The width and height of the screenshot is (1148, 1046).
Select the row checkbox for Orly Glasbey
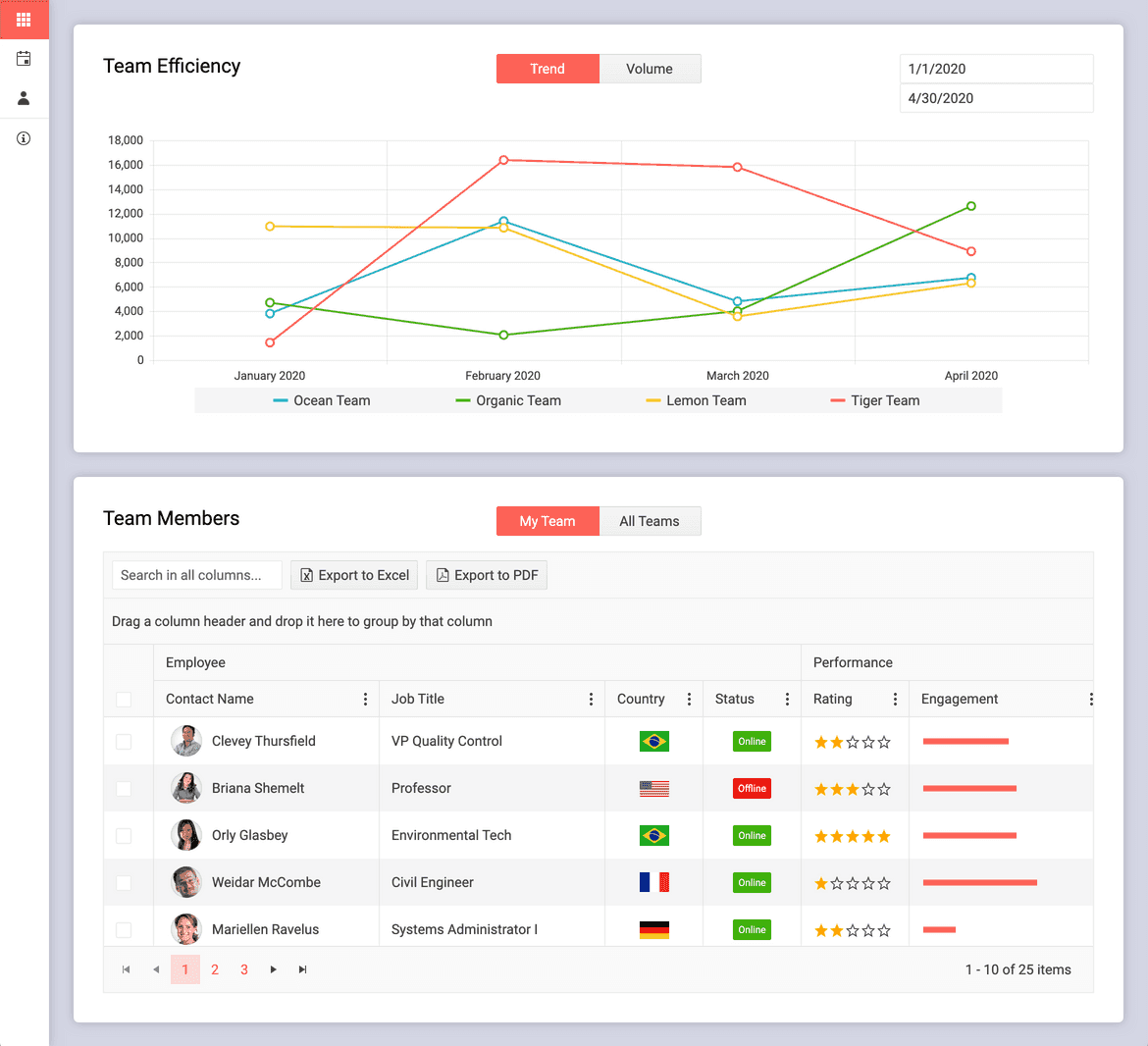[124, 836]
